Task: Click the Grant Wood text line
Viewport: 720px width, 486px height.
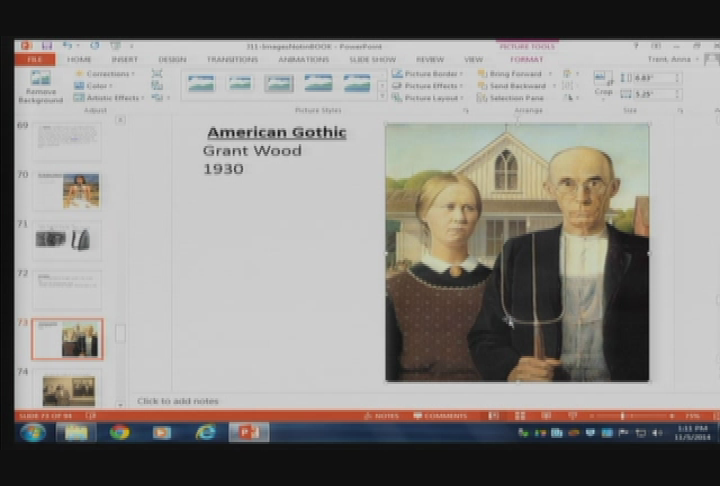Action: [252, 151]
